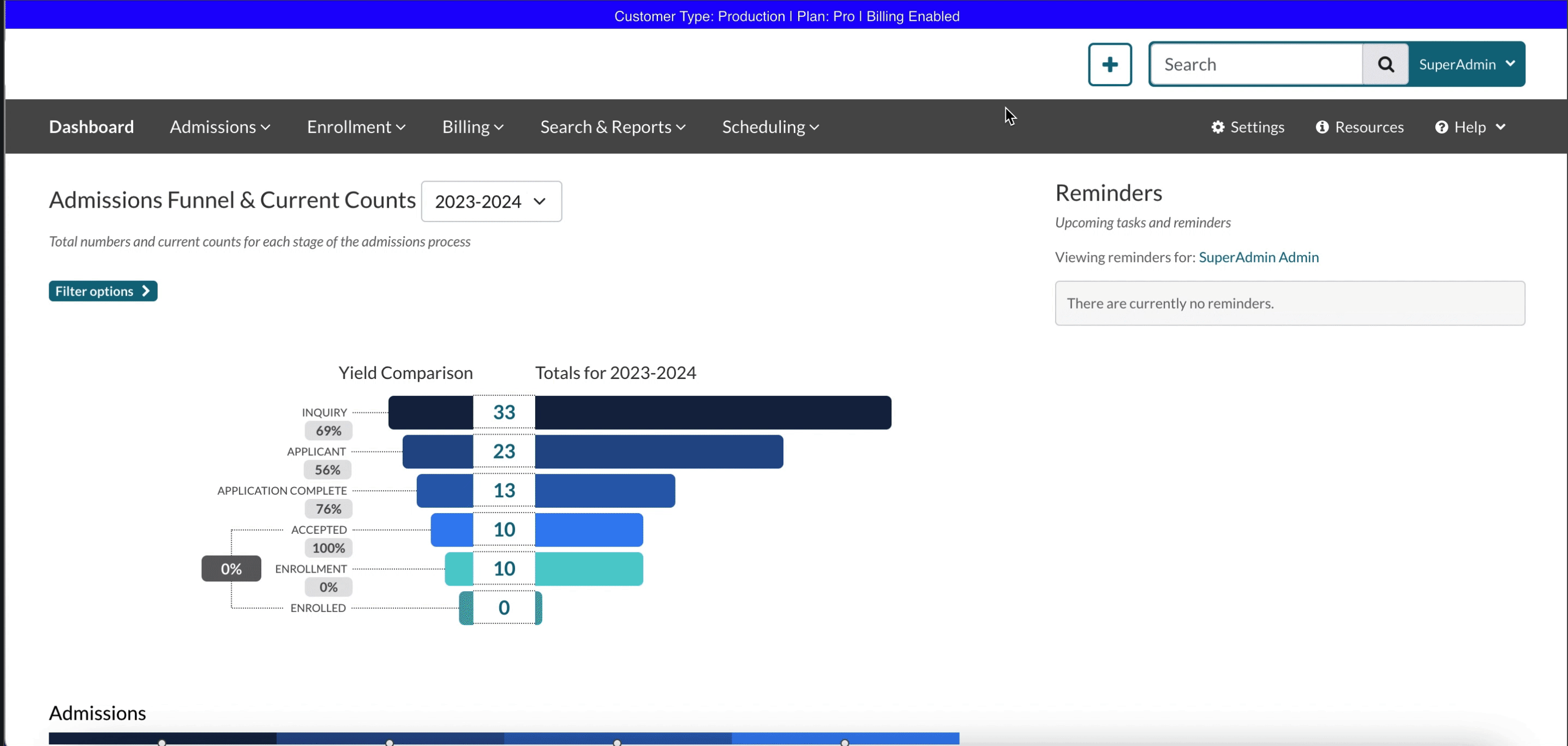Open the SuperAdmin Admin reminders link

pos(1258,257)
